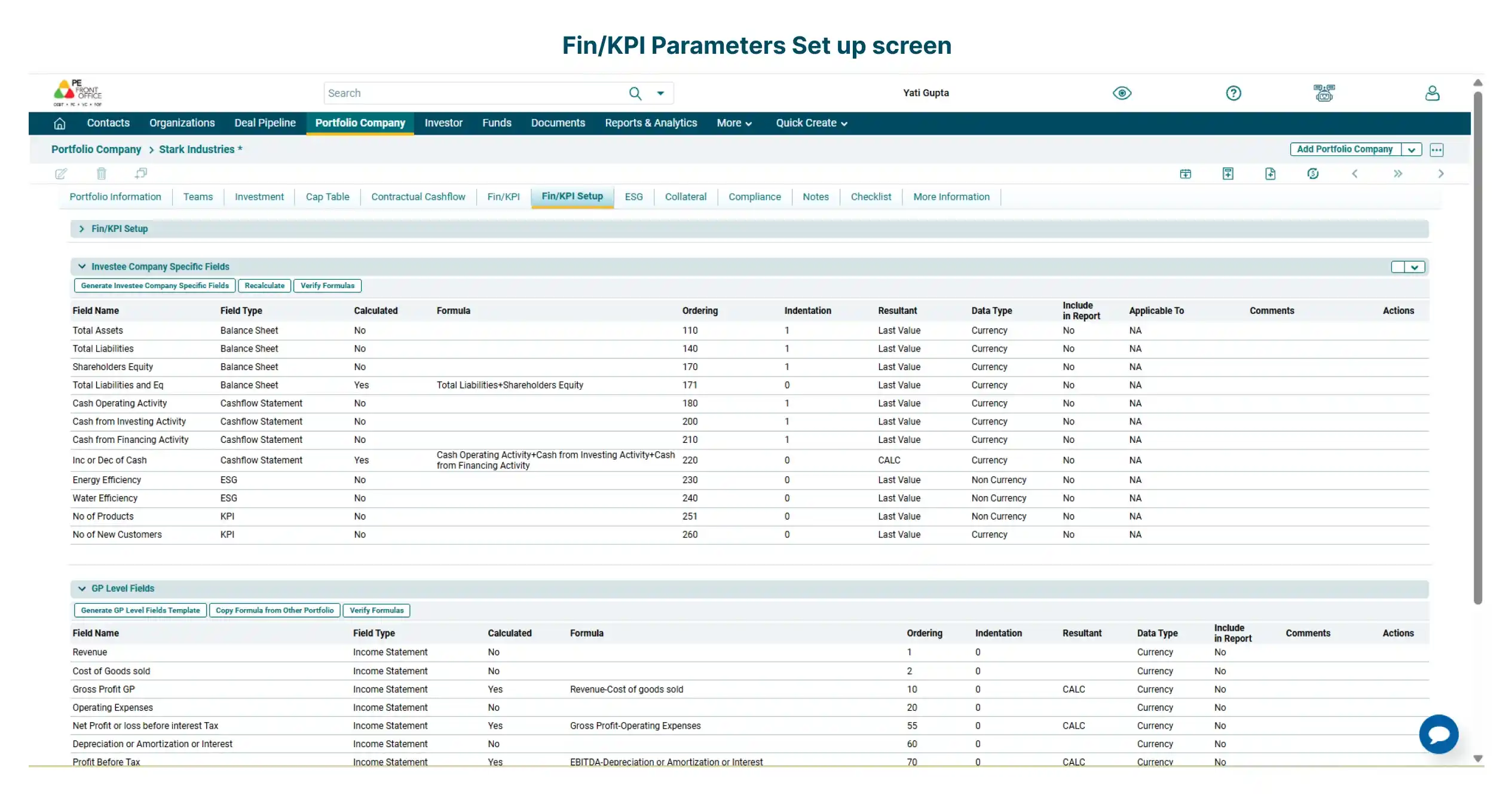Open Investee Company Specific Fields section dropdown
This screenshot has height=795, width=1512.
[x=1414, y=267]
